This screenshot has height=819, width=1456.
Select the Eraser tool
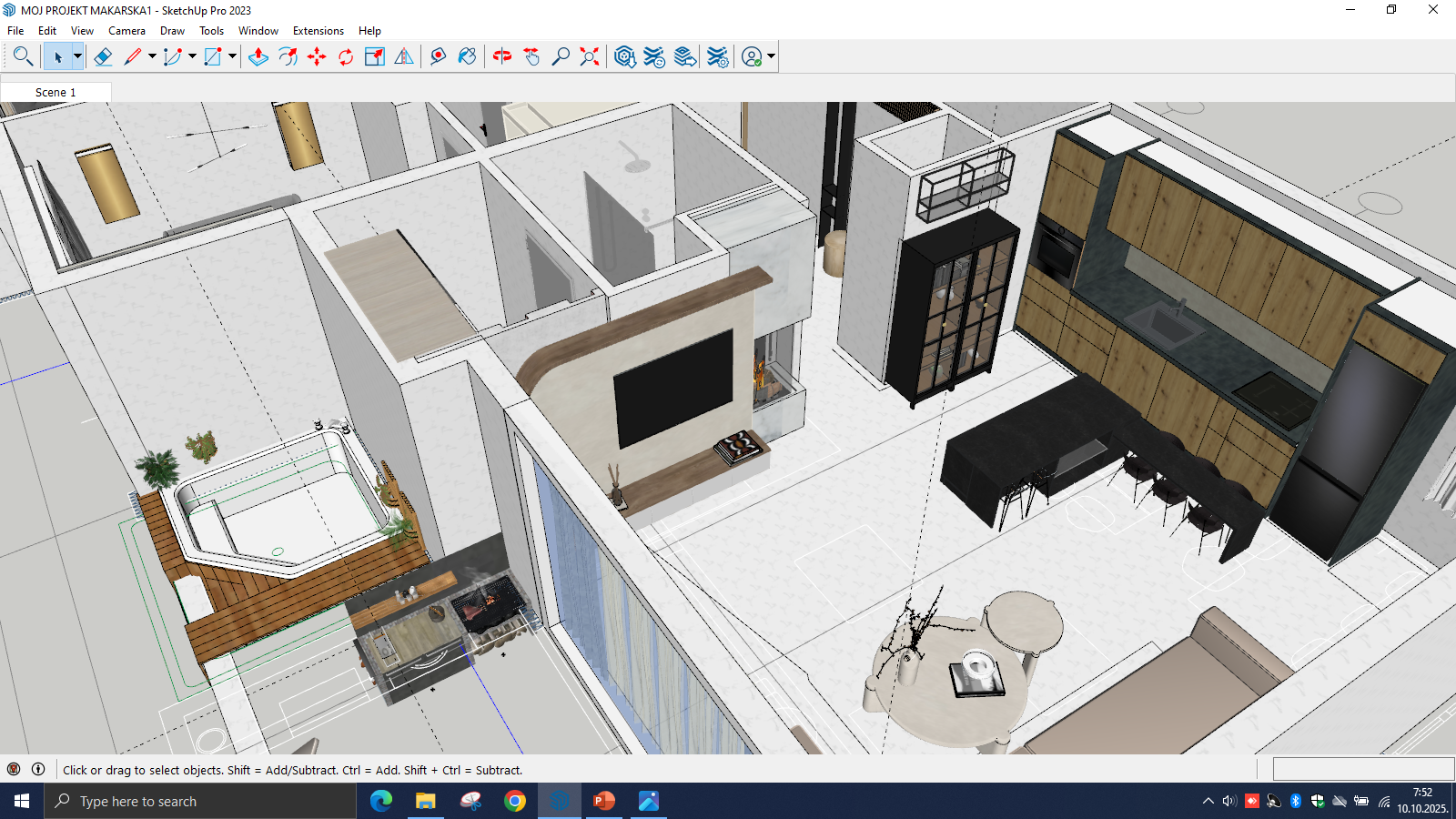pos(103,56)
